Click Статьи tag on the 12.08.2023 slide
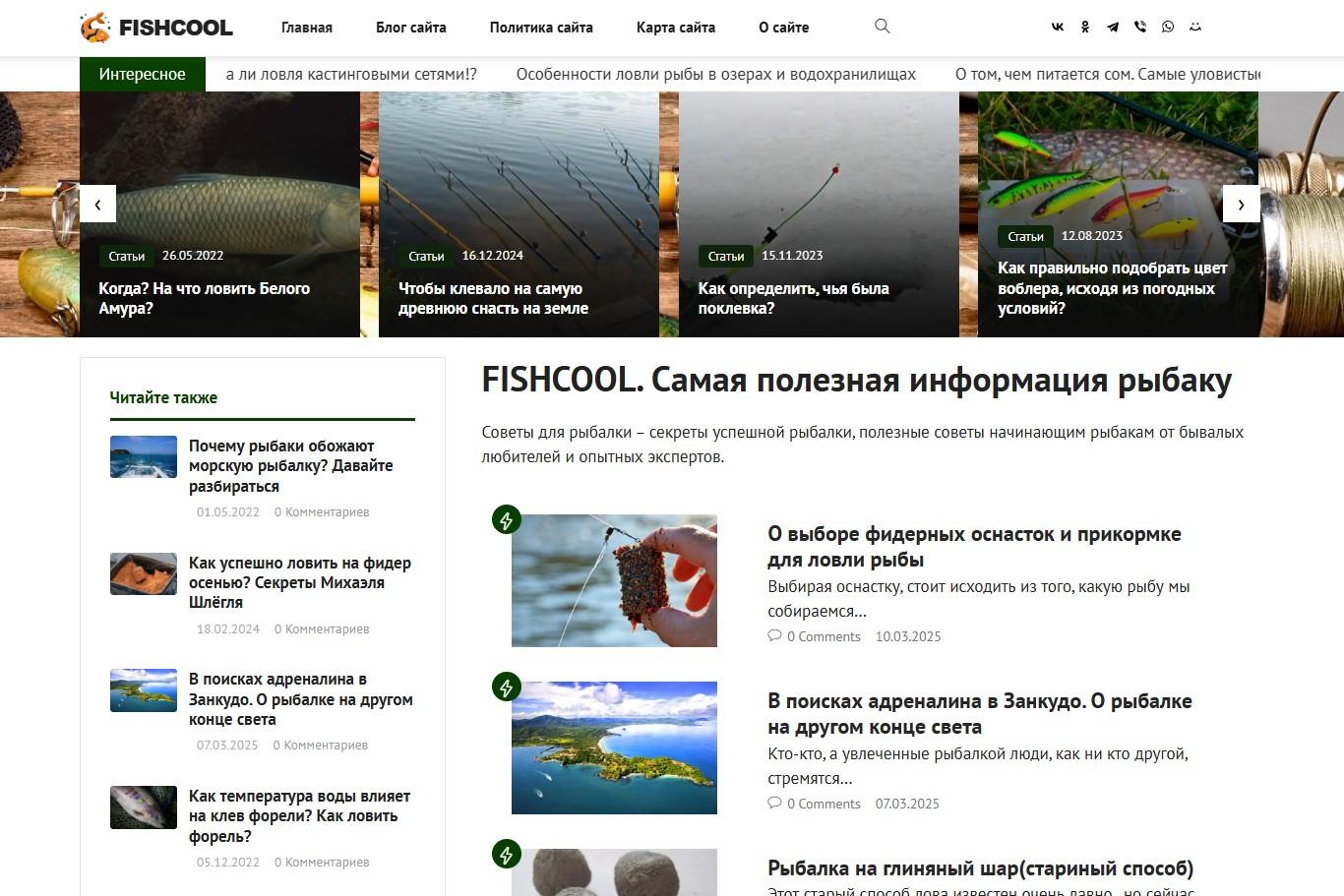The image size is (1344, 896). 1026,236
